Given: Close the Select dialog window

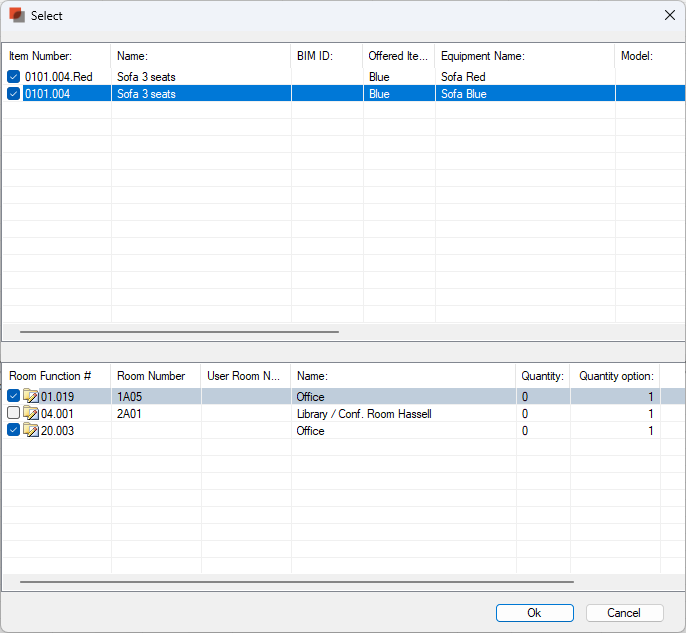Looking at the screenshot, I should click(x=669, y=15).
